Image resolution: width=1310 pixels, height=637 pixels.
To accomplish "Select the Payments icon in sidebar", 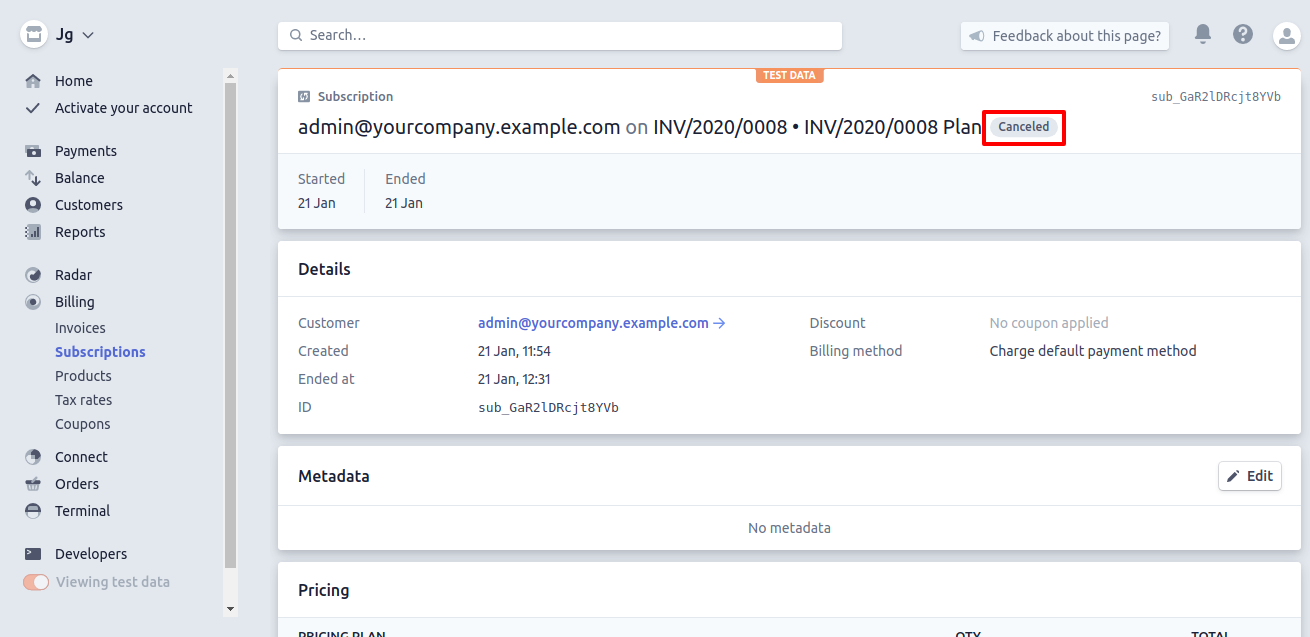I will 34,151.
